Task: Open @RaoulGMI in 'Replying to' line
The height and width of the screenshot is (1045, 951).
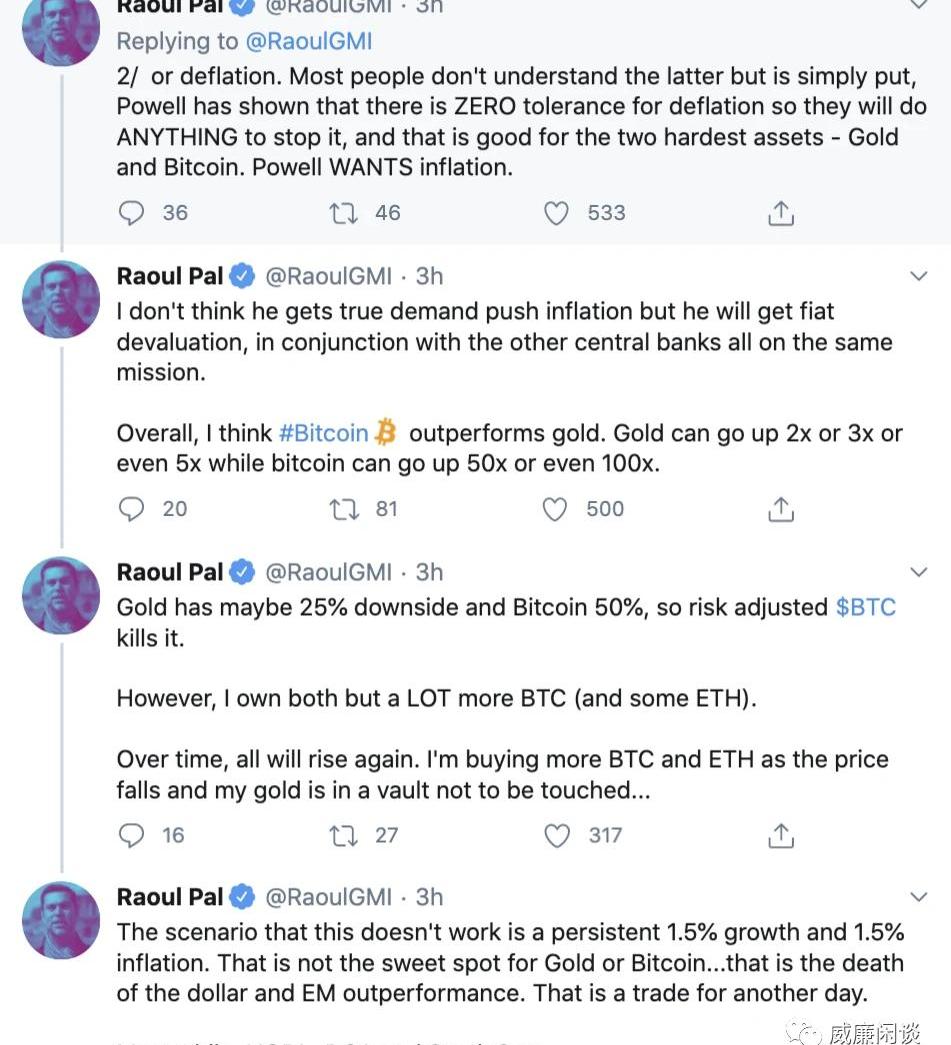Action: 309,41
